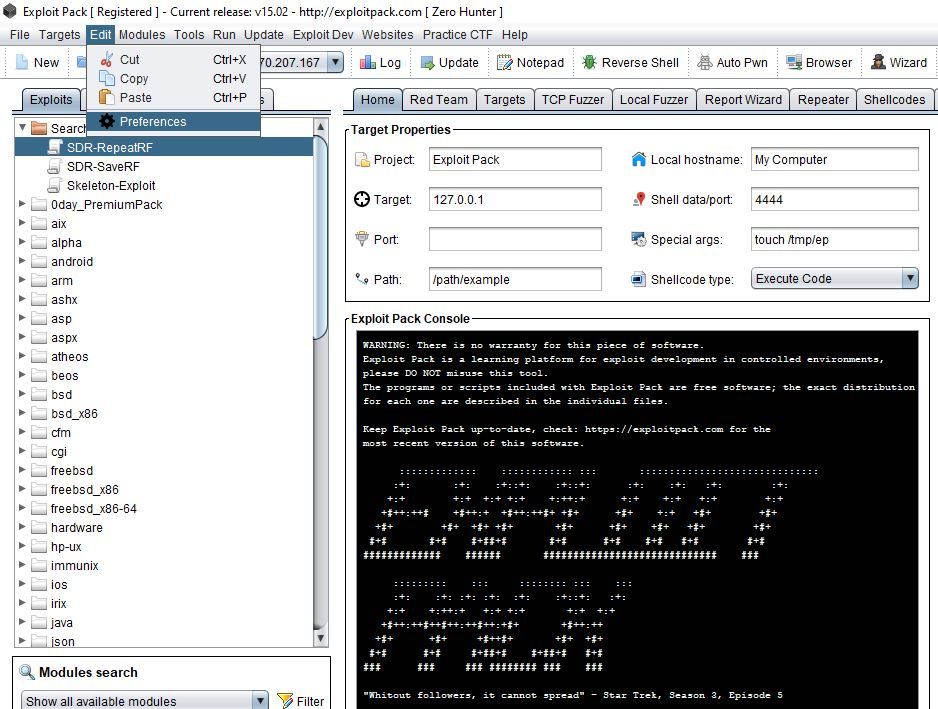
Task: Open the File menu
Action: coord(20,35)
